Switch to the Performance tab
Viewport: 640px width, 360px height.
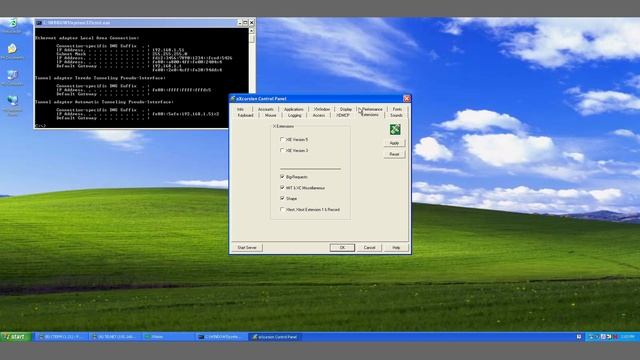point(372,109)
